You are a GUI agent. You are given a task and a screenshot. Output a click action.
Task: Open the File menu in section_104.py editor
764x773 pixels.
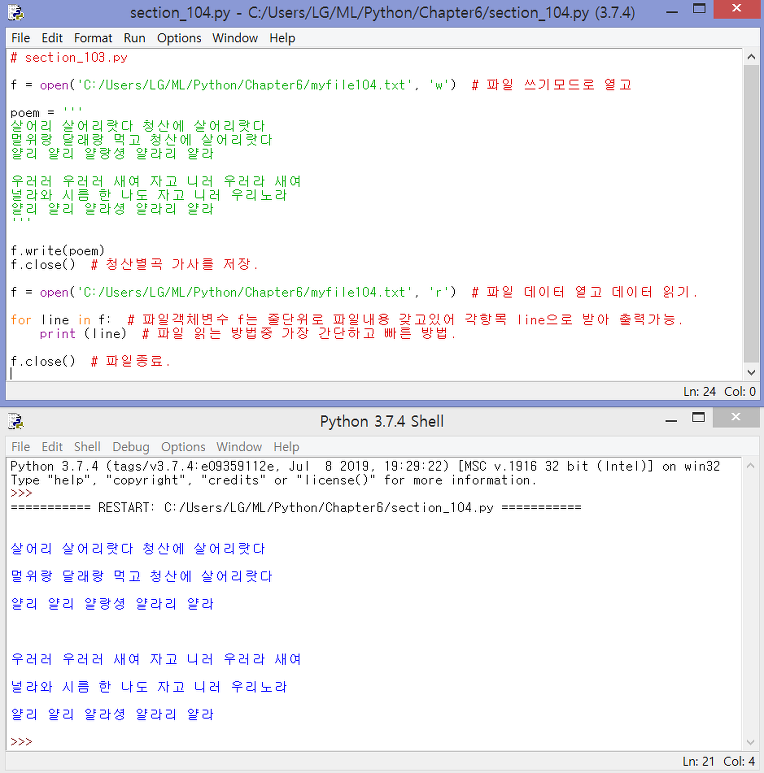coord(21,38)
